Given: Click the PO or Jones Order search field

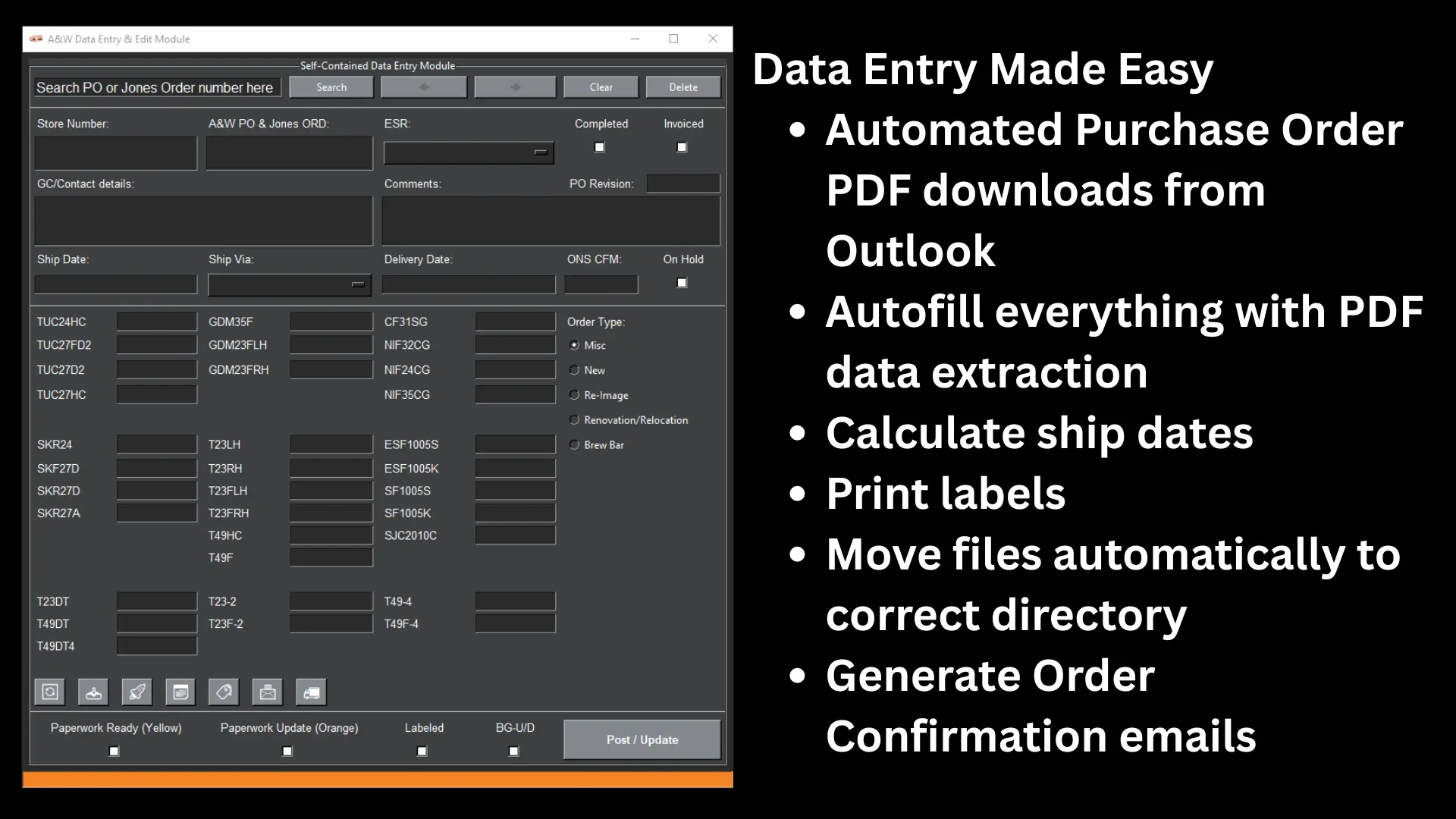Looking at the screenshot, I should [156, 88].
